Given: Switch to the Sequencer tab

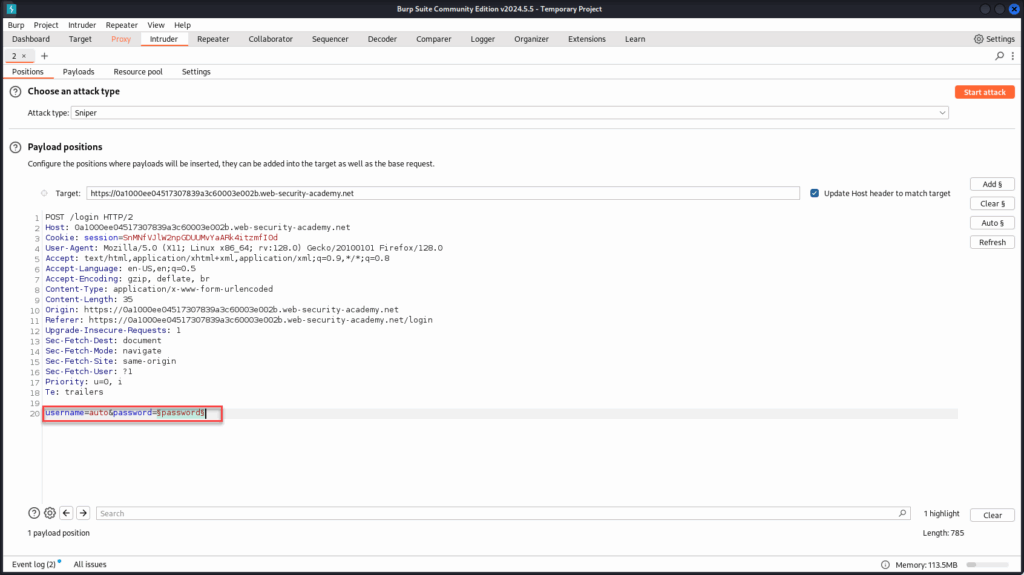Looking at the screenshot, I should pyautogui.click(x=330, y=39).
